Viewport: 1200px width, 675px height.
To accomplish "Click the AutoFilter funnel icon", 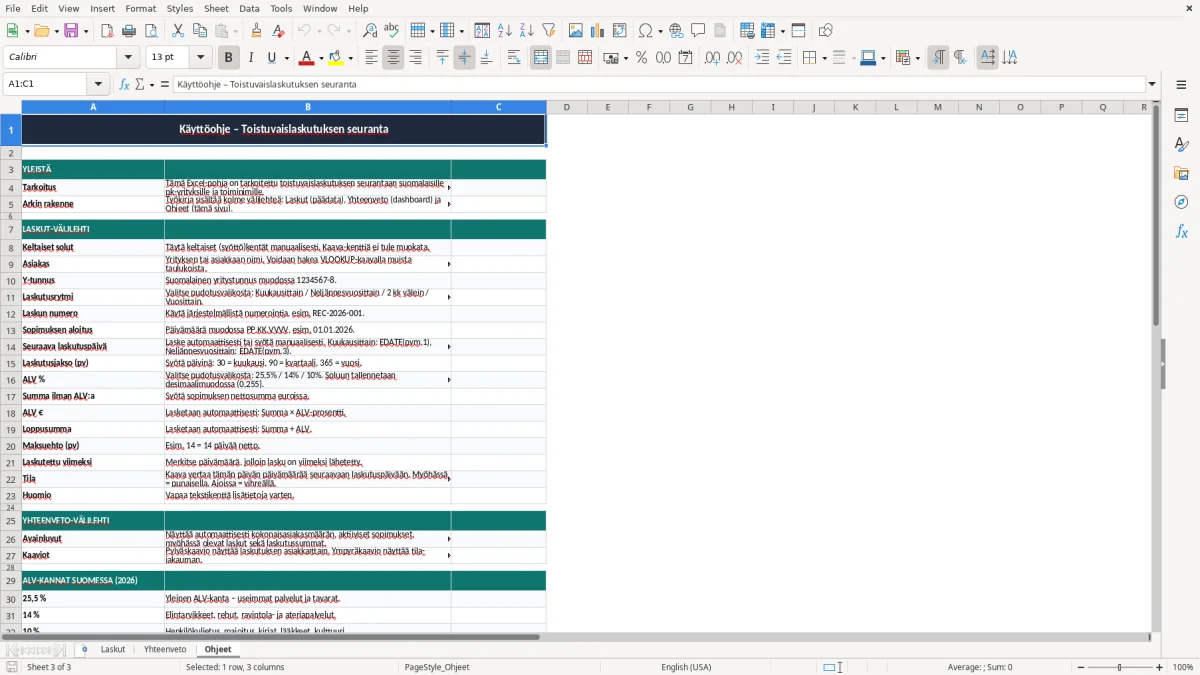I will click(548, 31).
